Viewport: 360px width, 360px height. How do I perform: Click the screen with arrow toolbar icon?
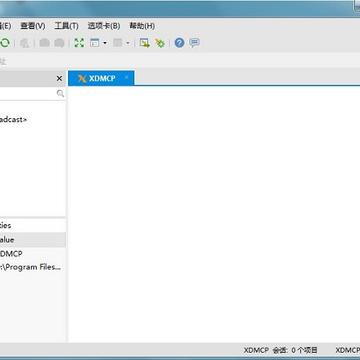[145, 43]
